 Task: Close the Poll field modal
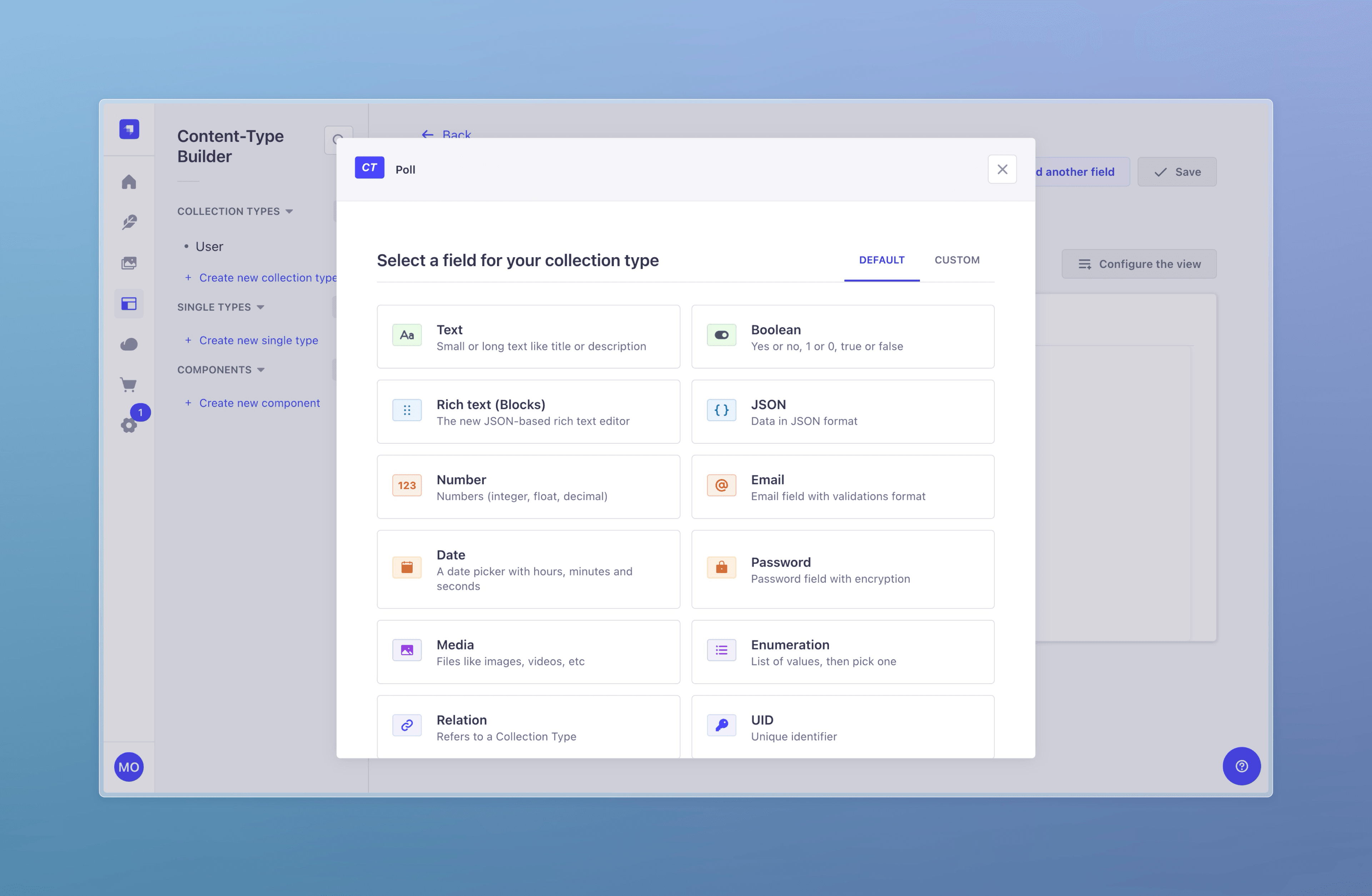click(x=1002, y=169)
